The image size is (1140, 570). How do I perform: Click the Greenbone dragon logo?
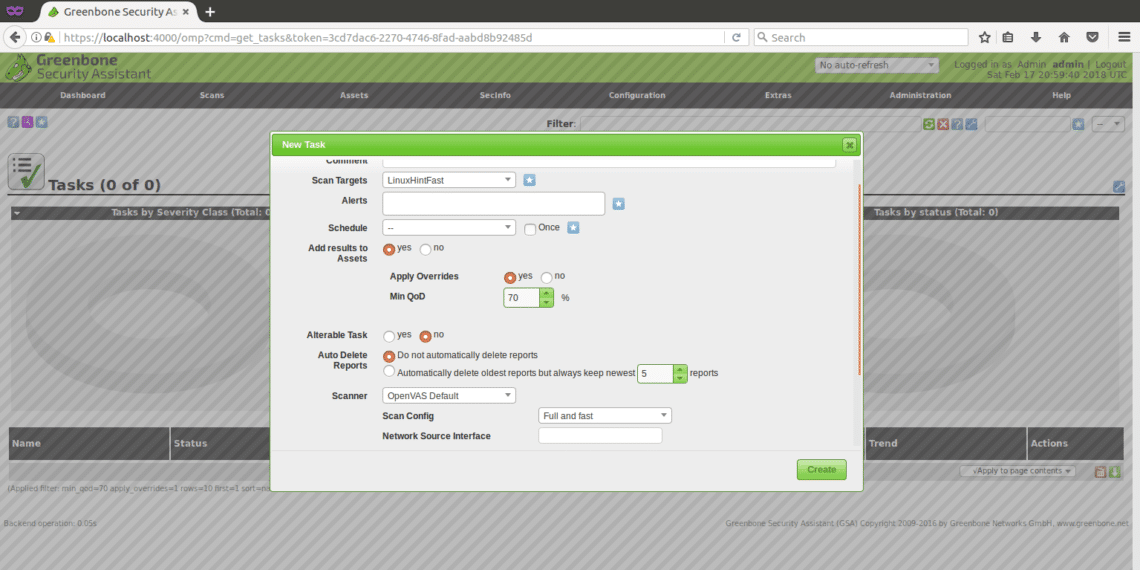pyautogui.click(x=17, y=68)
